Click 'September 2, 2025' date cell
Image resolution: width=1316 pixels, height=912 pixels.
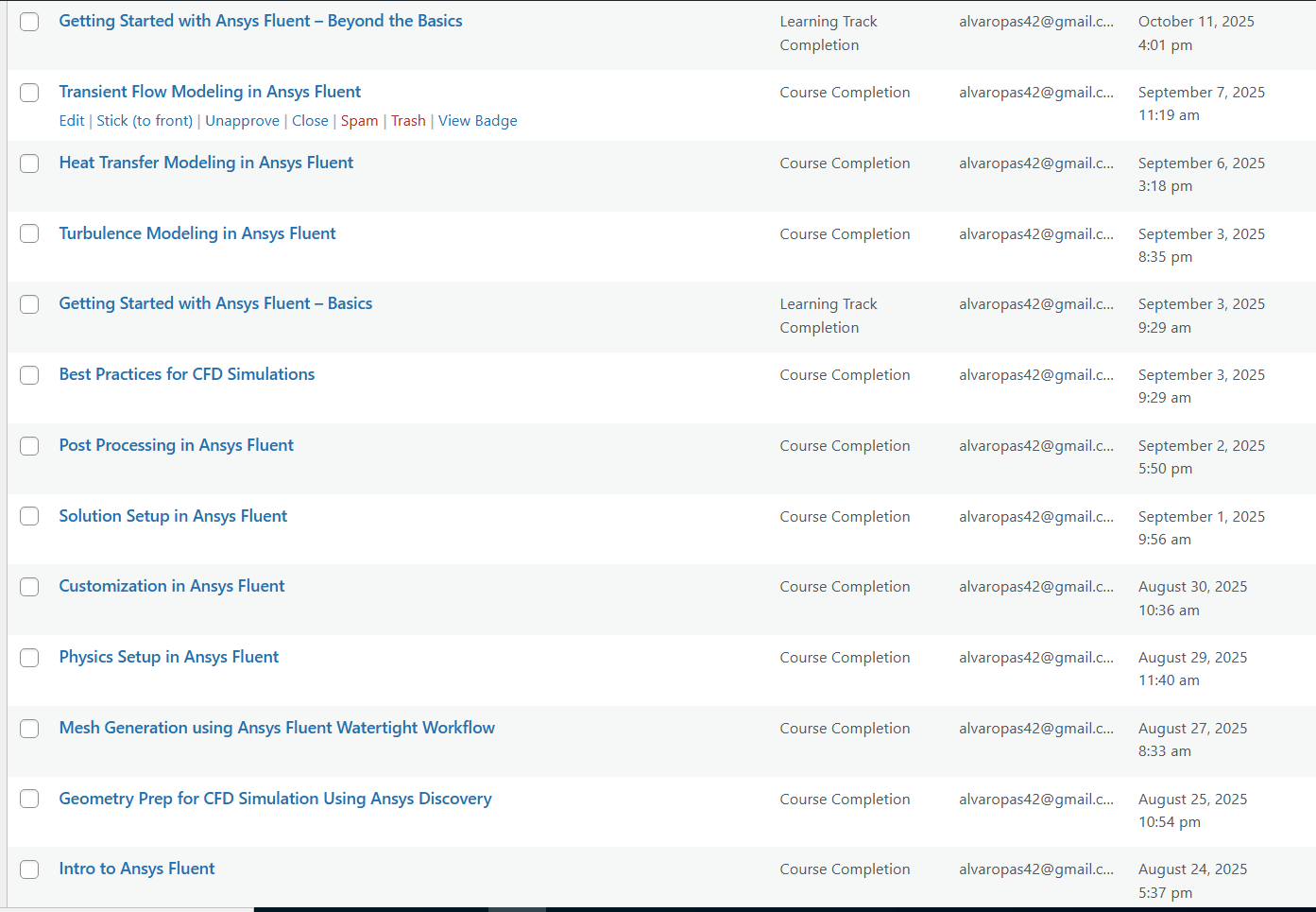1202,457
